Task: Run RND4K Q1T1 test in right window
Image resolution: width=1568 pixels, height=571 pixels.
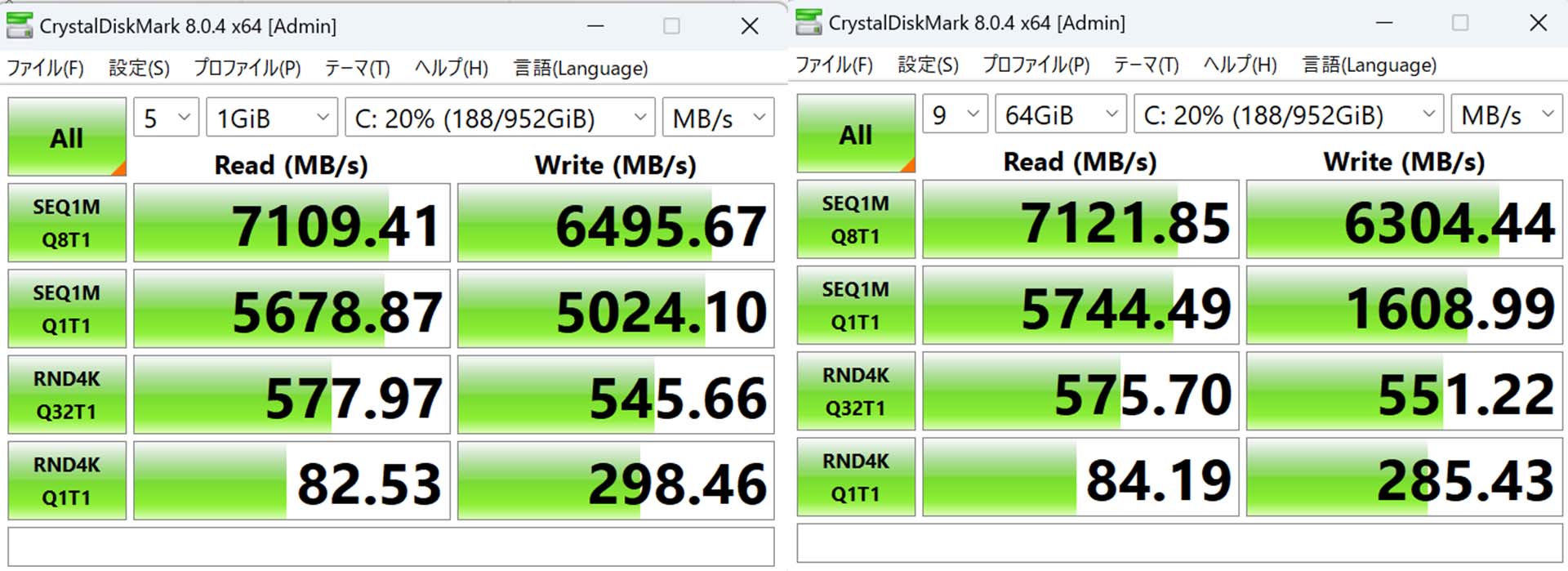Action: pos(856,477)
